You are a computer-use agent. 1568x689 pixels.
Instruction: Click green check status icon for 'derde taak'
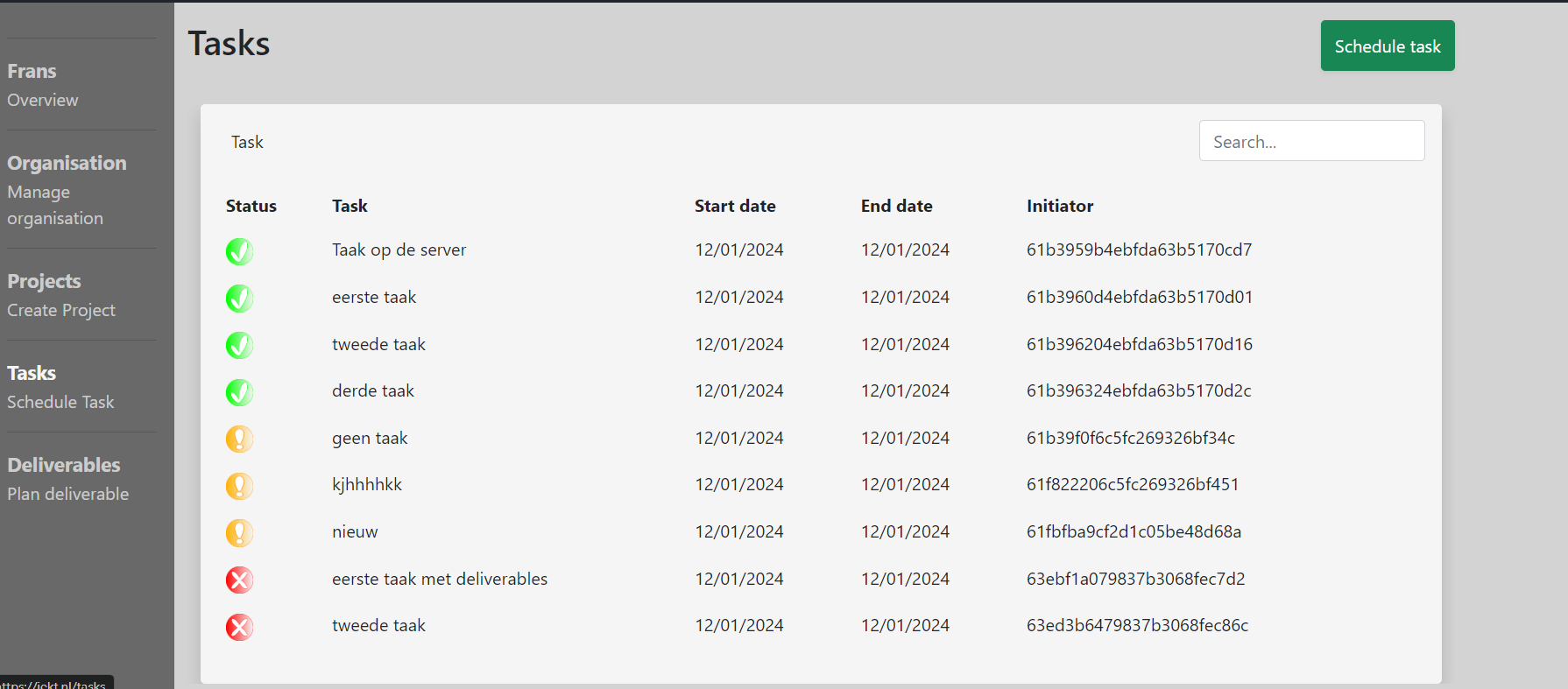click(239, 392)
